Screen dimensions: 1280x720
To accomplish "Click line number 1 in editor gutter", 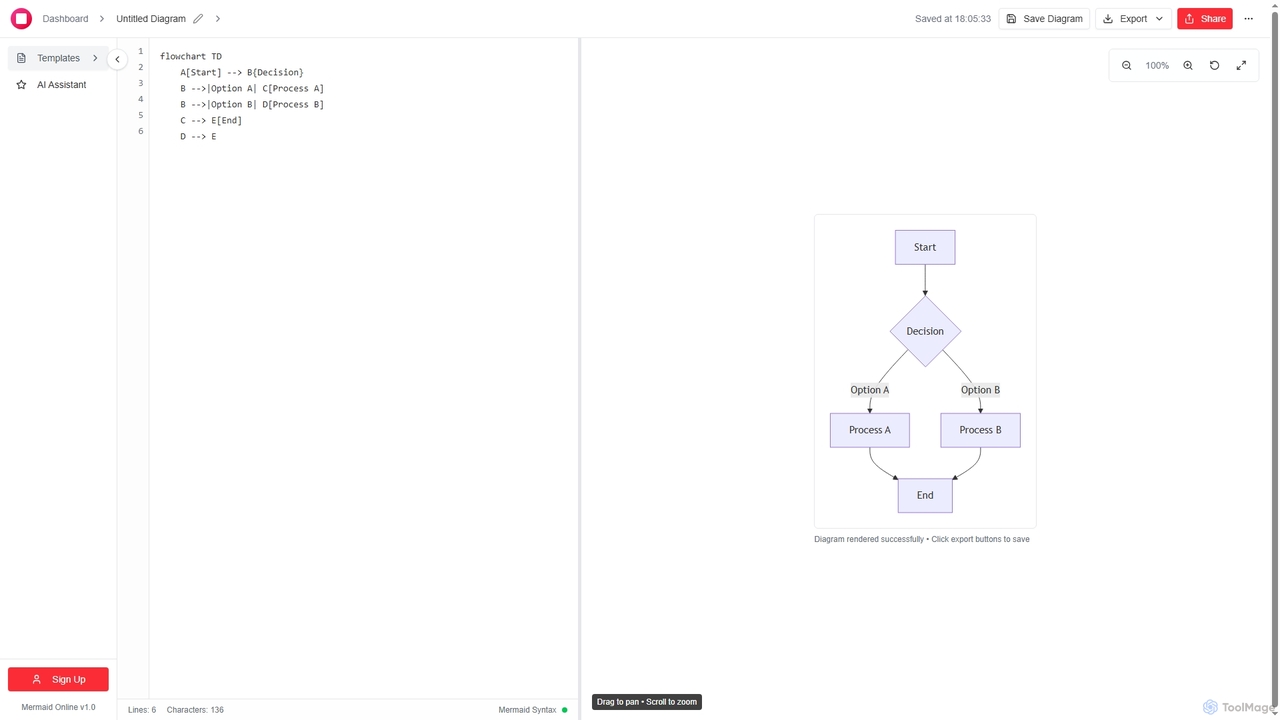I will click(141, 51).
